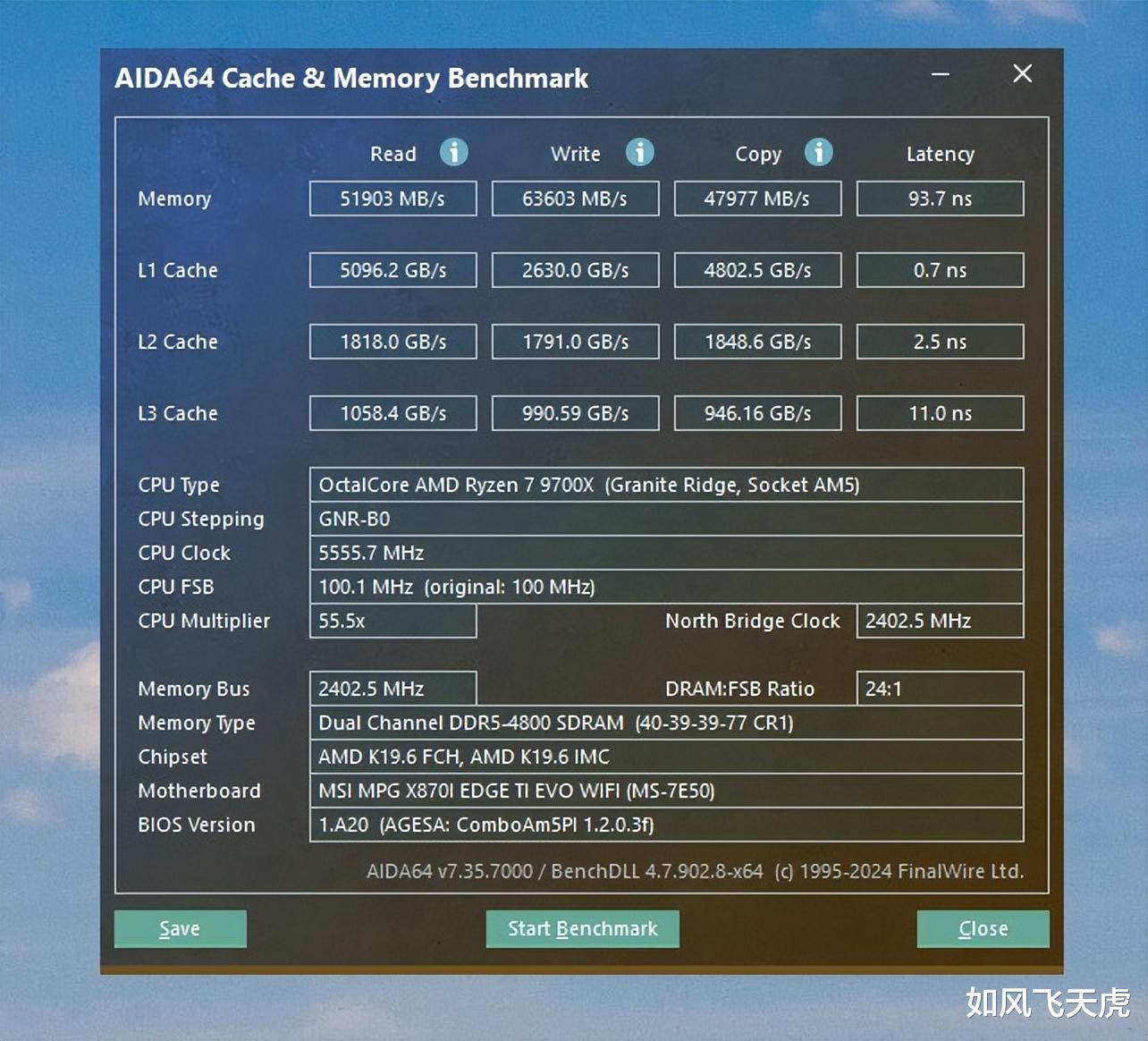Select L1 Cache Latency value 0.7 ns
The width and height of the screenshot is (1148, 1041).
pyautogui.click(x=941, y=270)
